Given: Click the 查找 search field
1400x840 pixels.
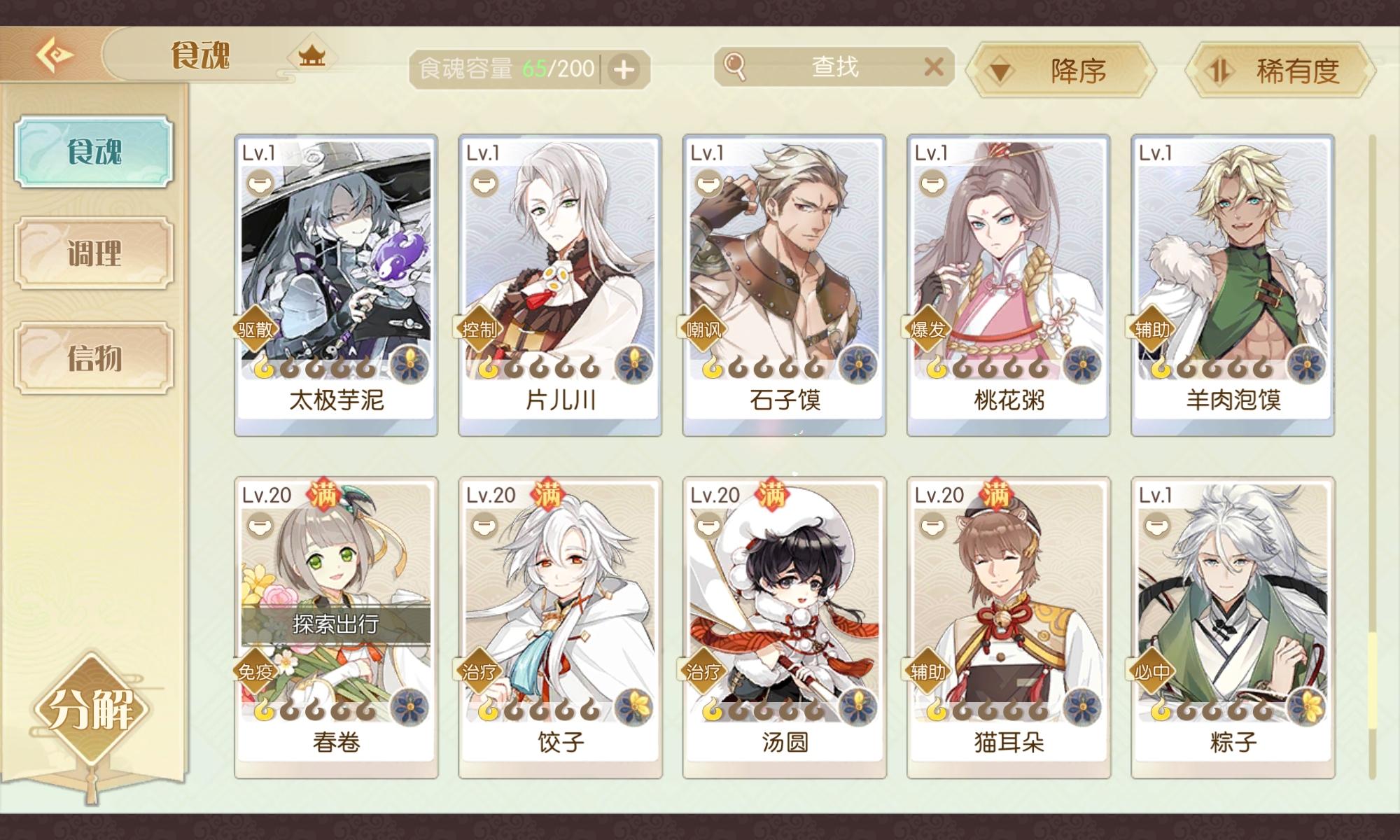Looking at the screenshot, I should (834, 67).
